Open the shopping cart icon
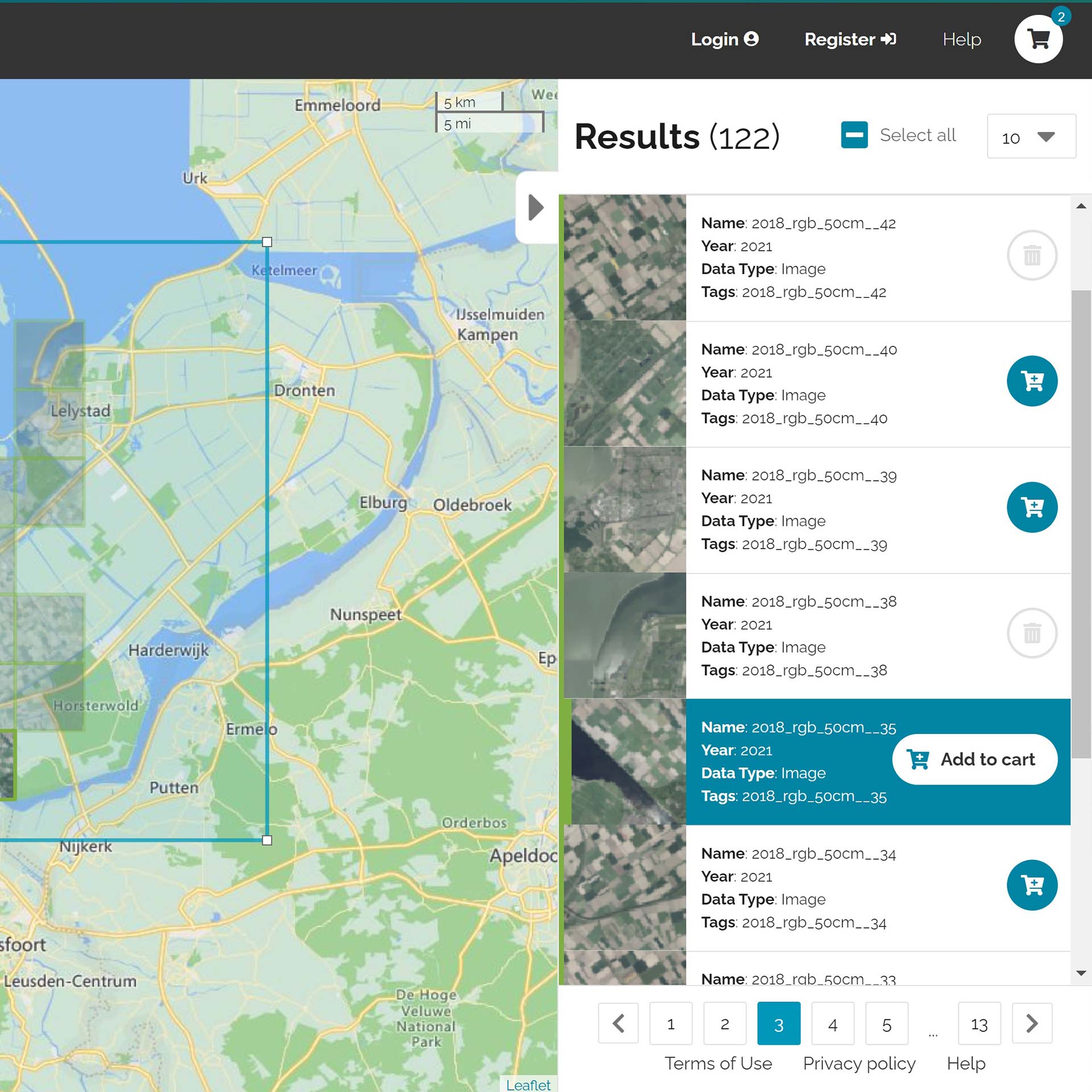The height and width of the screenshot is (1092, 1092). click(x=1038, y=39)
